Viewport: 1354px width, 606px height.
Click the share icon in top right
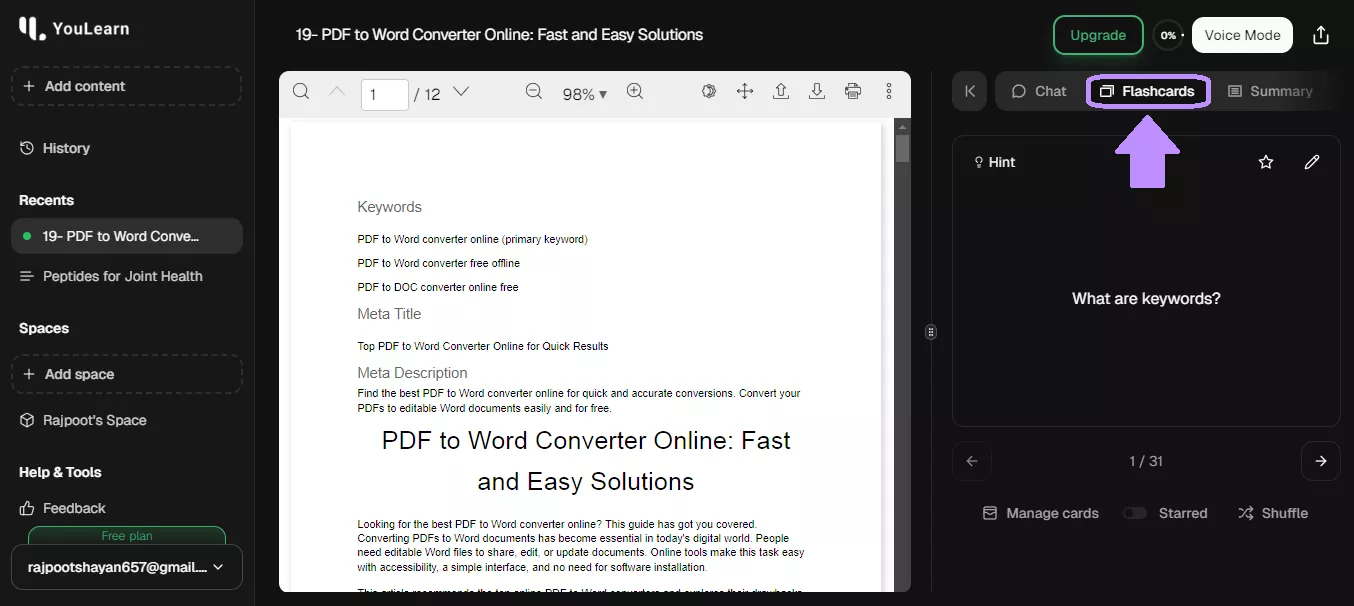(x=1320, y=35)
